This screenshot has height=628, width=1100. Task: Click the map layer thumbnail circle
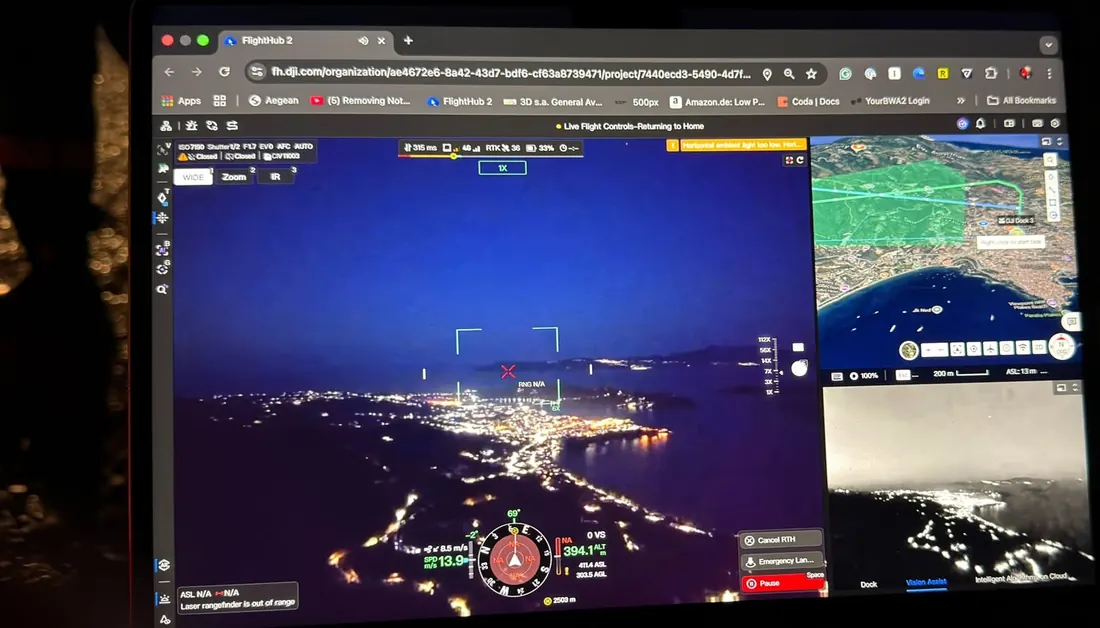909,350
